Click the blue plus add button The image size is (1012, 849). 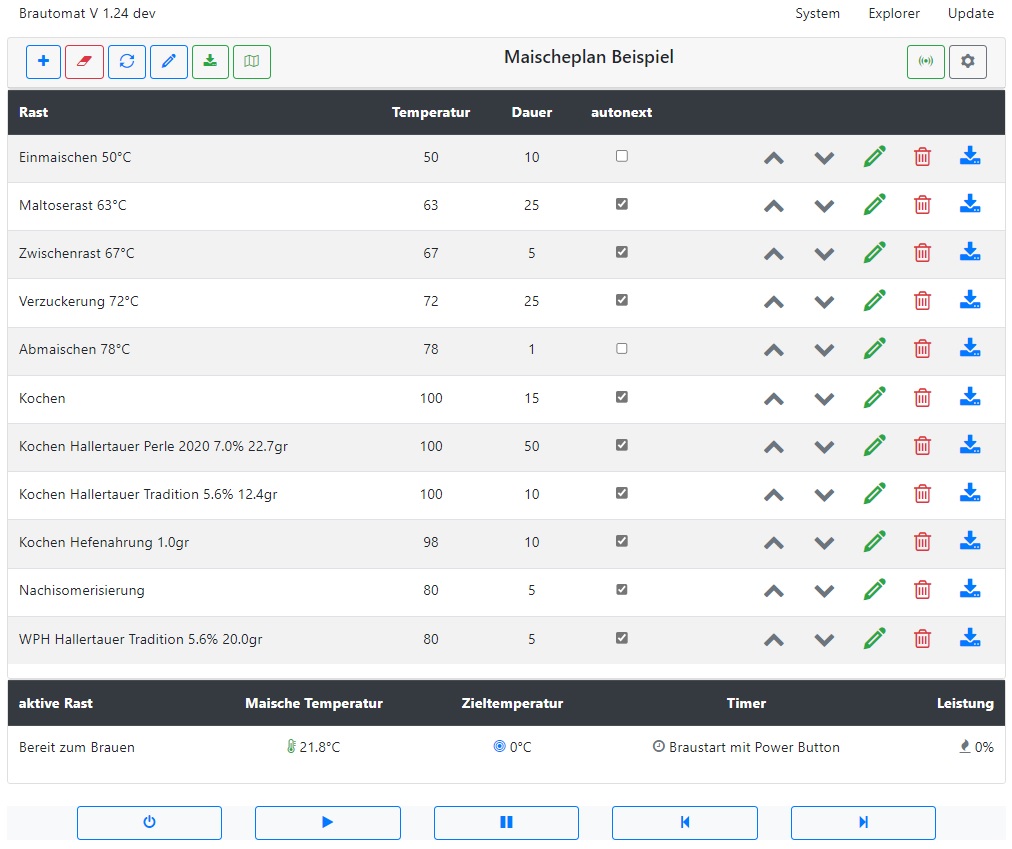pos(43,62)
